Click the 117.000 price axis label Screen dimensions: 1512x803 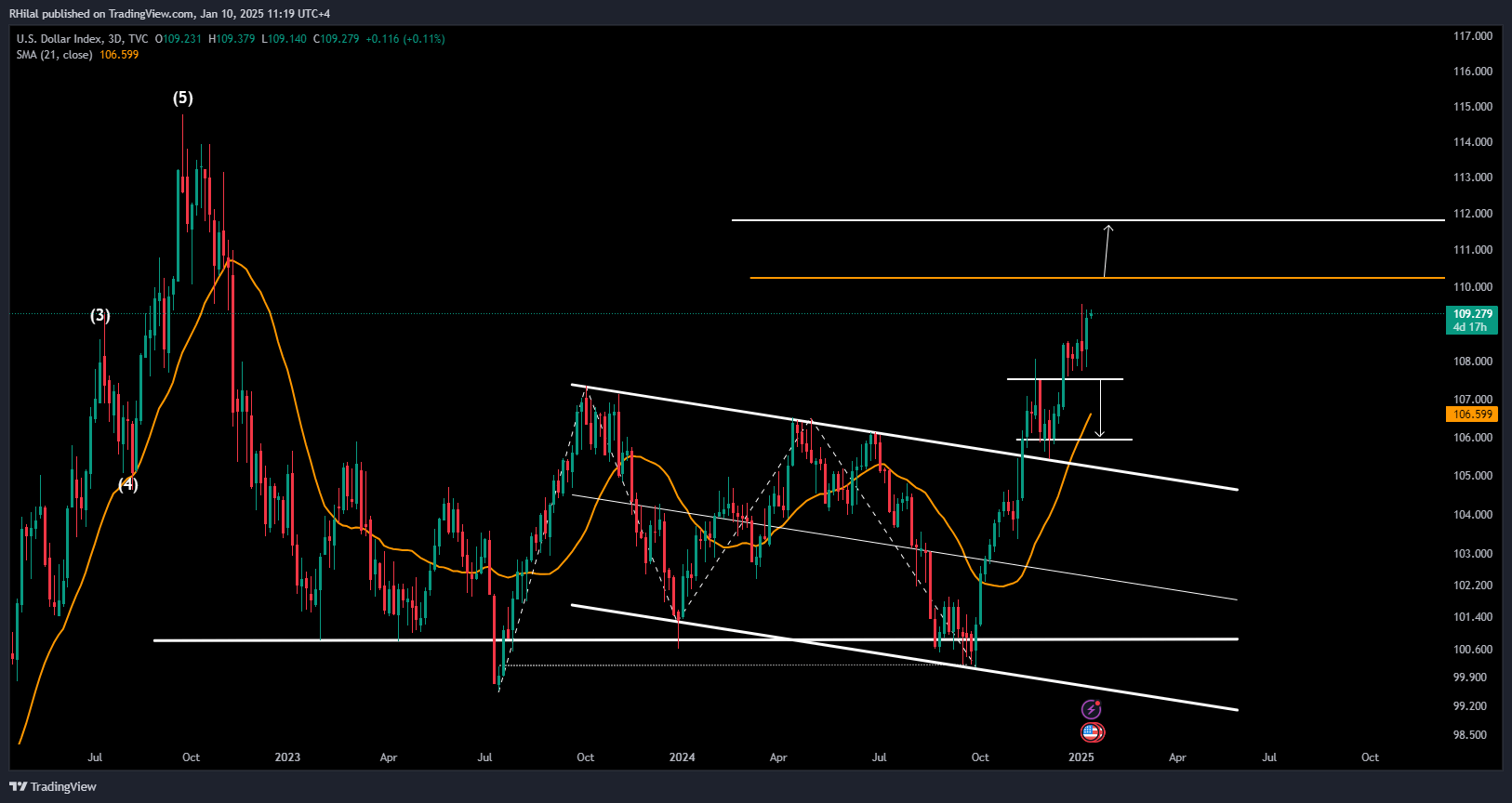(x=1473, y=36)
